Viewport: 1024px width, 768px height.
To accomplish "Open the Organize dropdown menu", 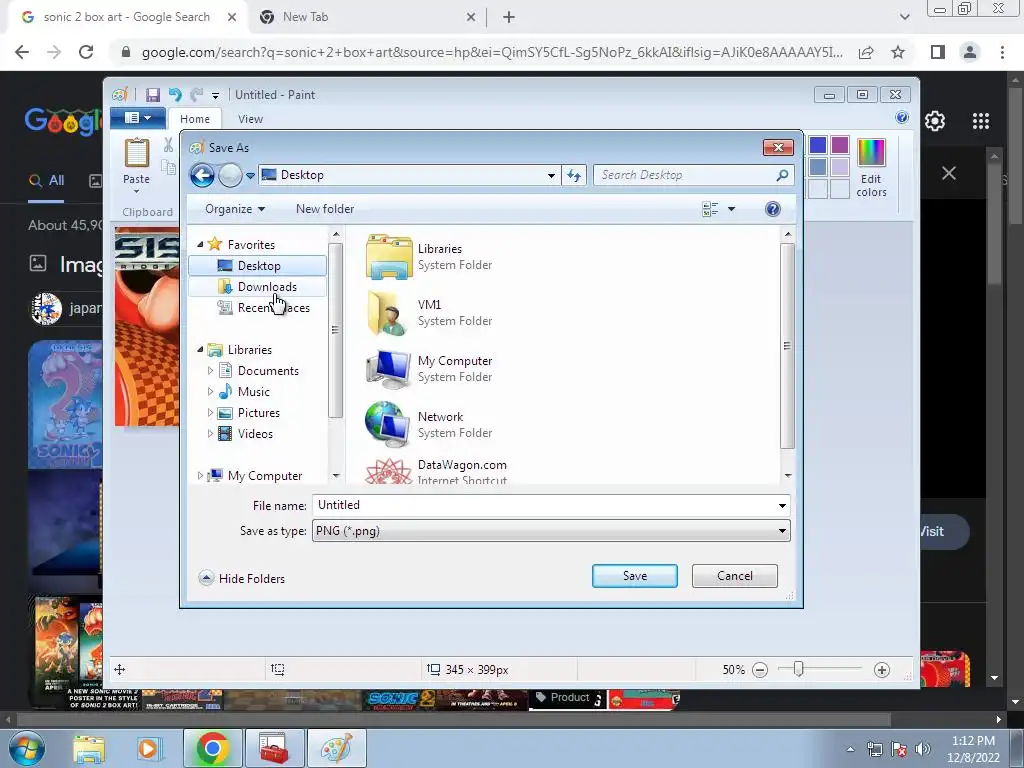I will click(x=235, y=209).
